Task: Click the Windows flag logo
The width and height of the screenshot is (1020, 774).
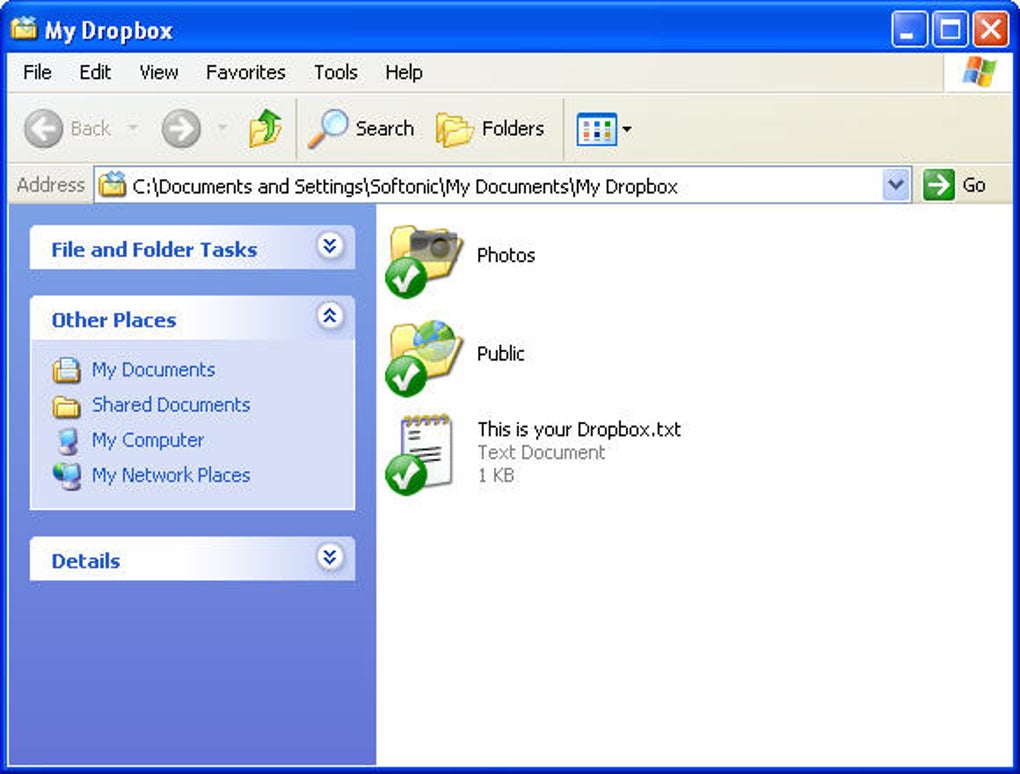Action: pos(979,71)
